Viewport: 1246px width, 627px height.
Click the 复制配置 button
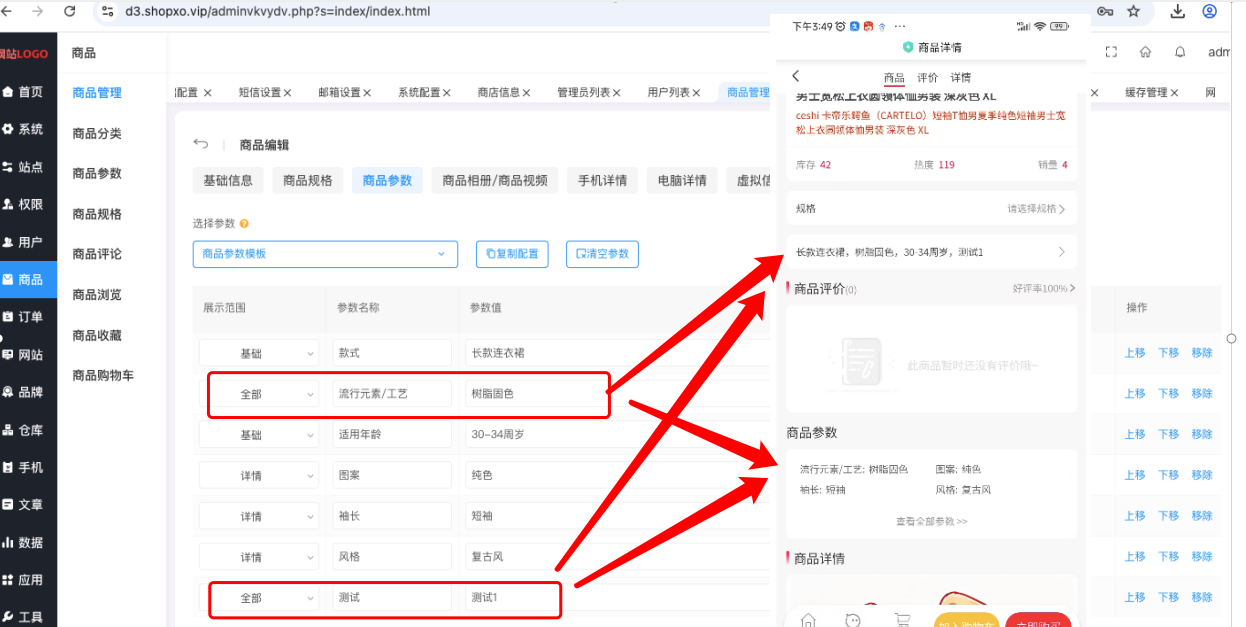[x=512, y=254]
